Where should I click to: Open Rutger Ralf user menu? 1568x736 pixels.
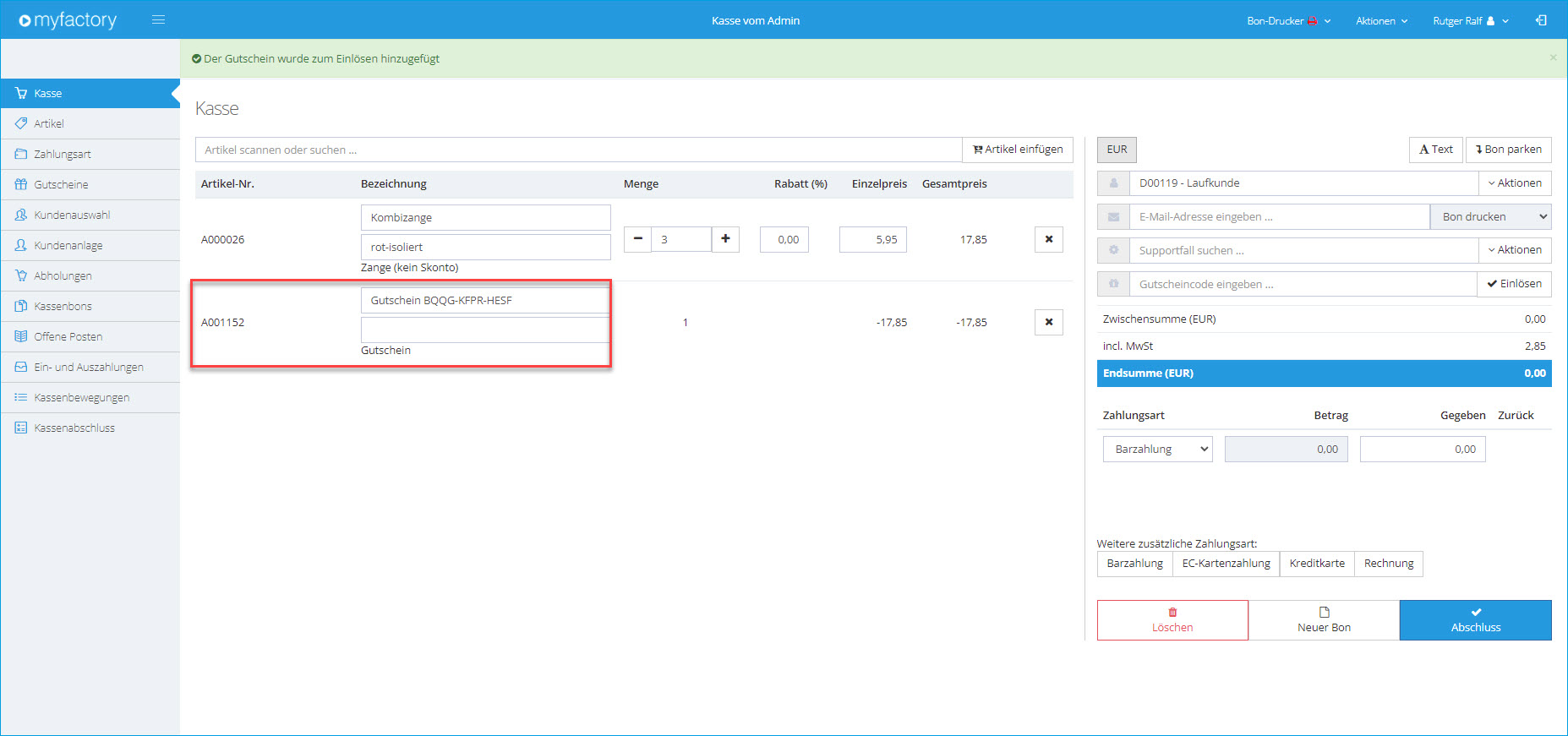point(1470,20)
